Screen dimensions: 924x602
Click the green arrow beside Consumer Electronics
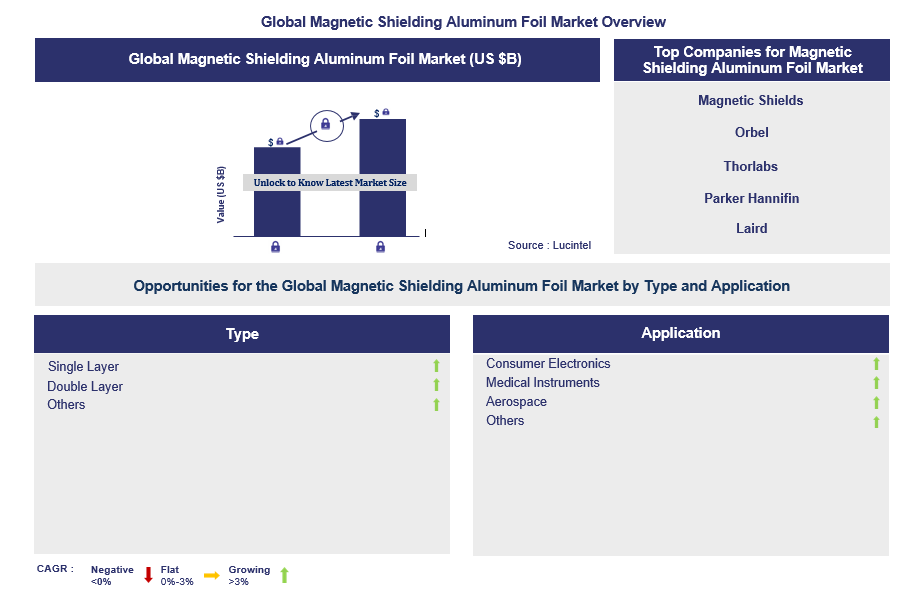click(x=876, y=364)
